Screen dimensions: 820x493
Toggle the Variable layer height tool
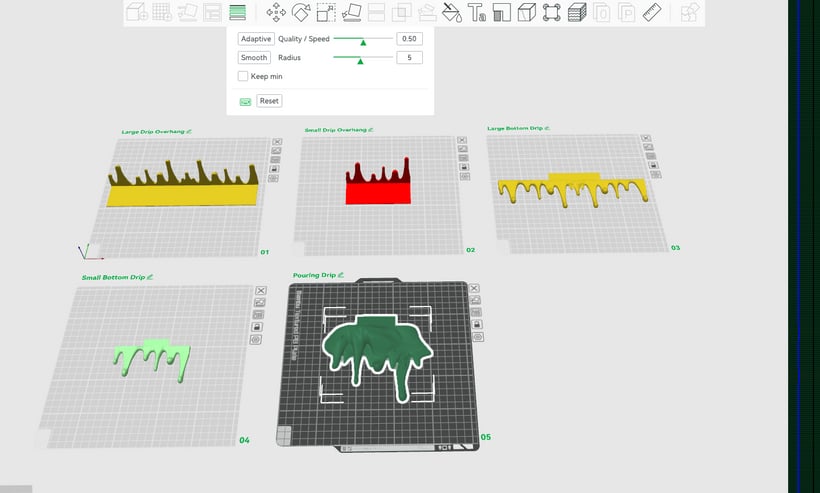point(237,12)
